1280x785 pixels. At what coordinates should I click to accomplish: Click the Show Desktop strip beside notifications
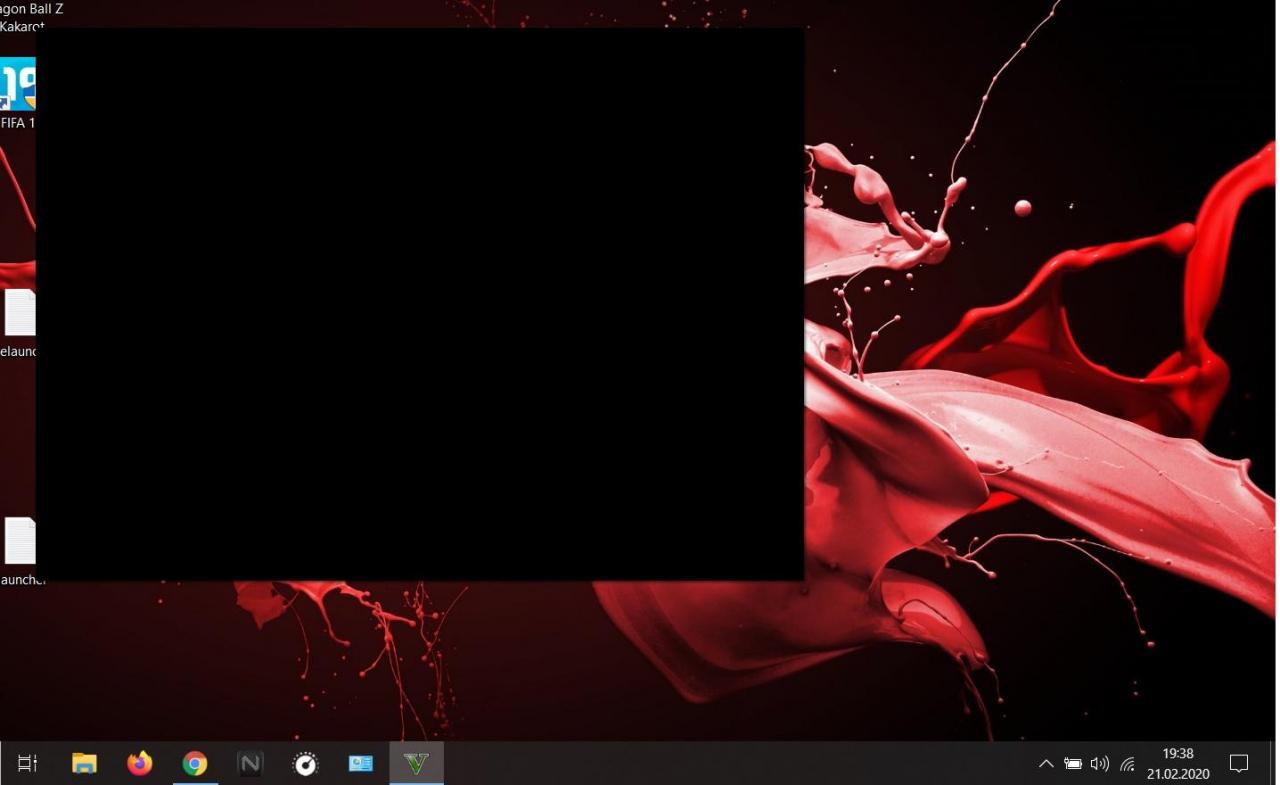point(1277,764)
